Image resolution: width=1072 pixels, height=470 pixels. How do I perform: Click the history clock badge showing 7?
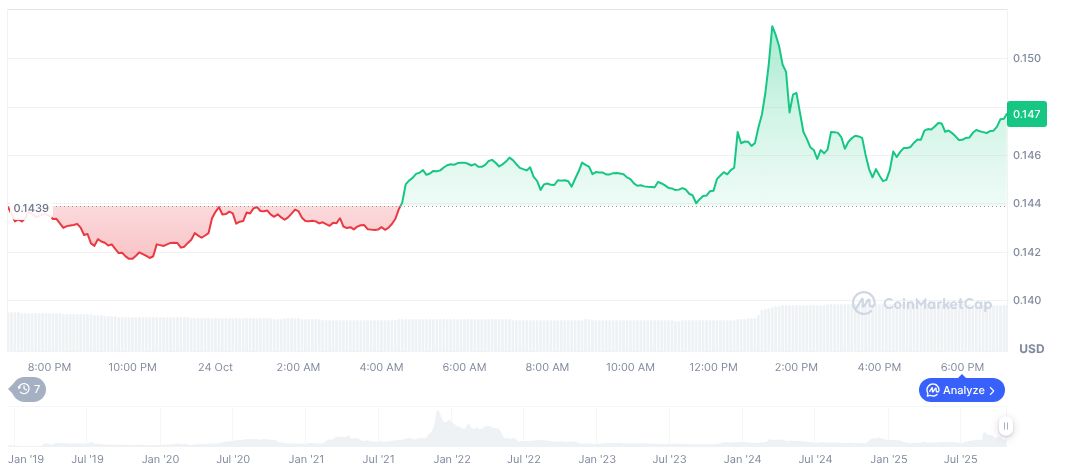[27, 389]
